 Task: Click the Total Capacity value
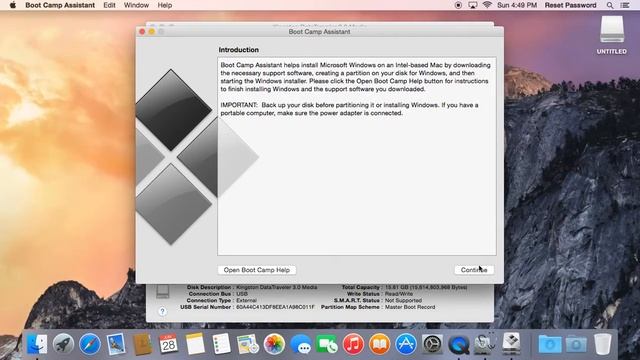coord(426,287)
